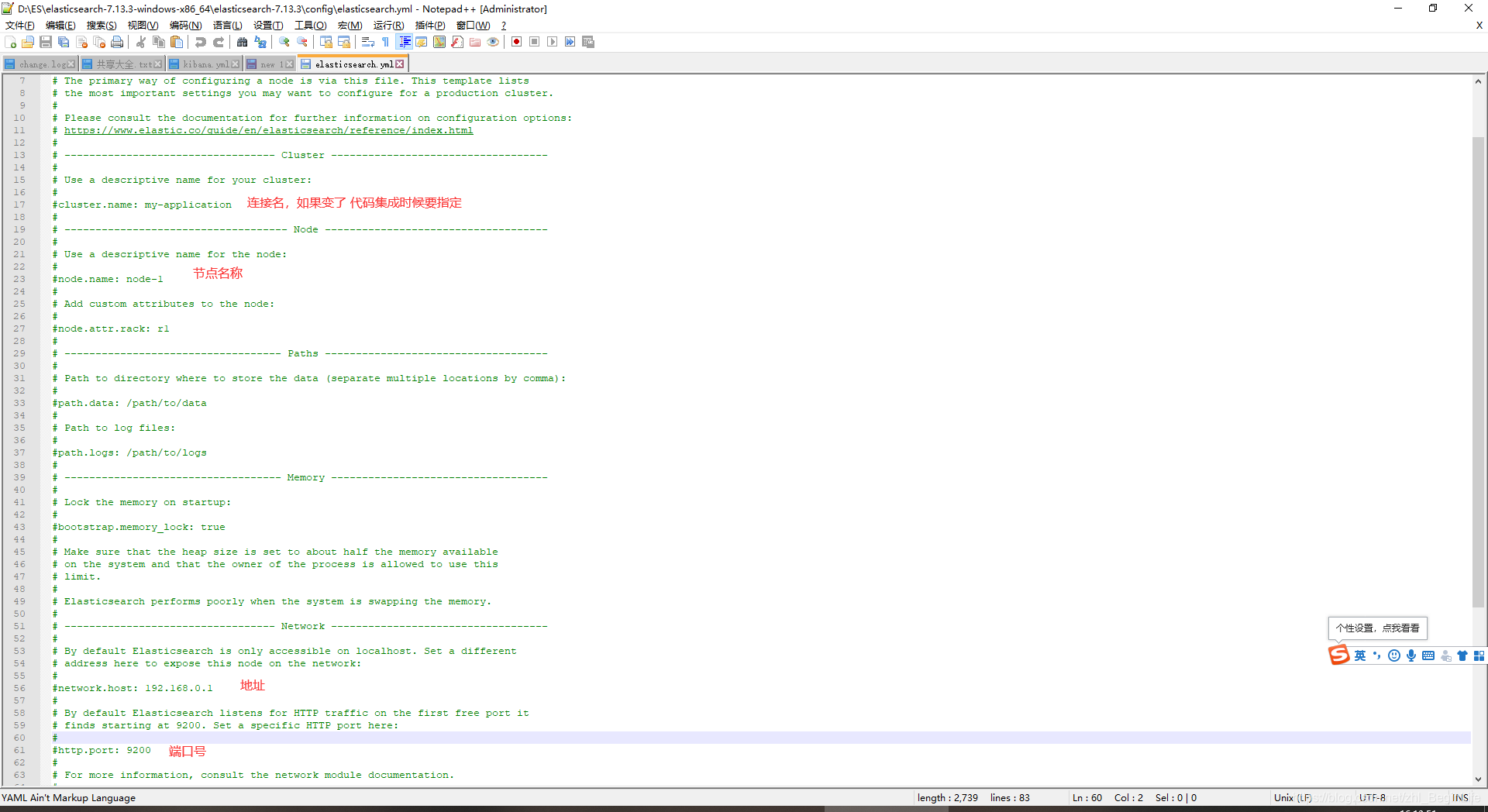Viewport: 1488px width, 812px height.
Task: Click the user defined language icon
Action: point(422,42)
